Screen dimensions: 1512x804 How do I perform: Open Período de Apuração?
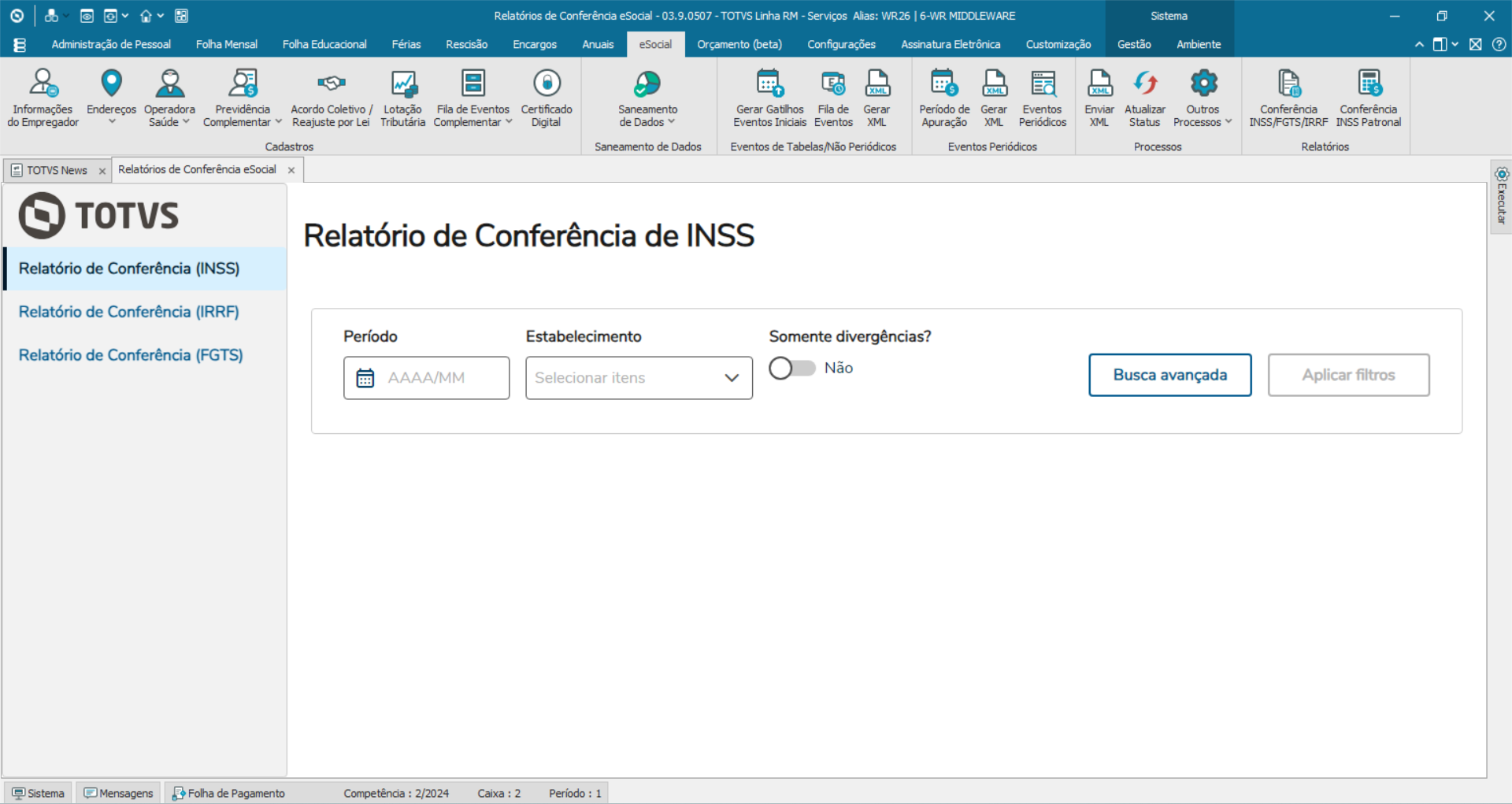tap(944, 98)
